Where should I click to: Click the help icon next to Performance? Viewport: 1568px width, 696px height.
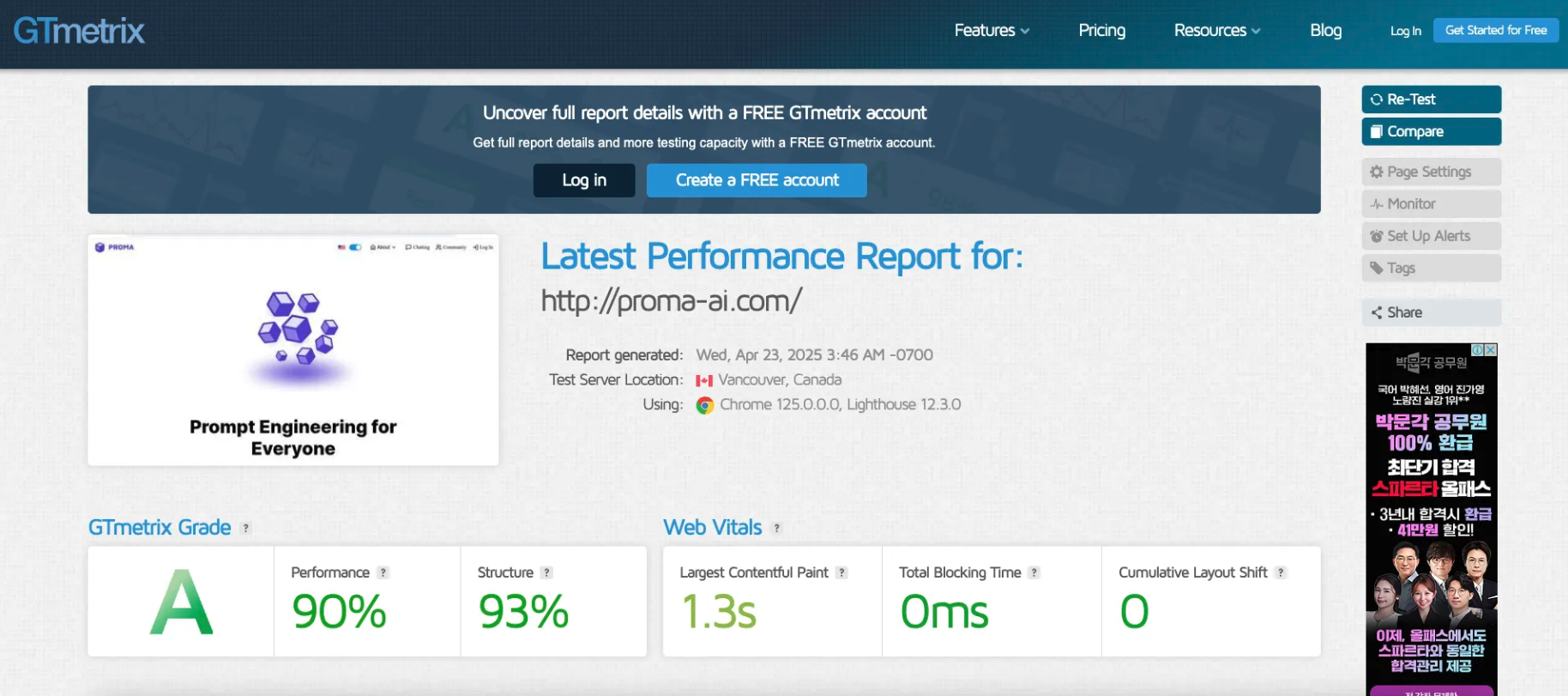pyautogui.click(x=383, y=572)
